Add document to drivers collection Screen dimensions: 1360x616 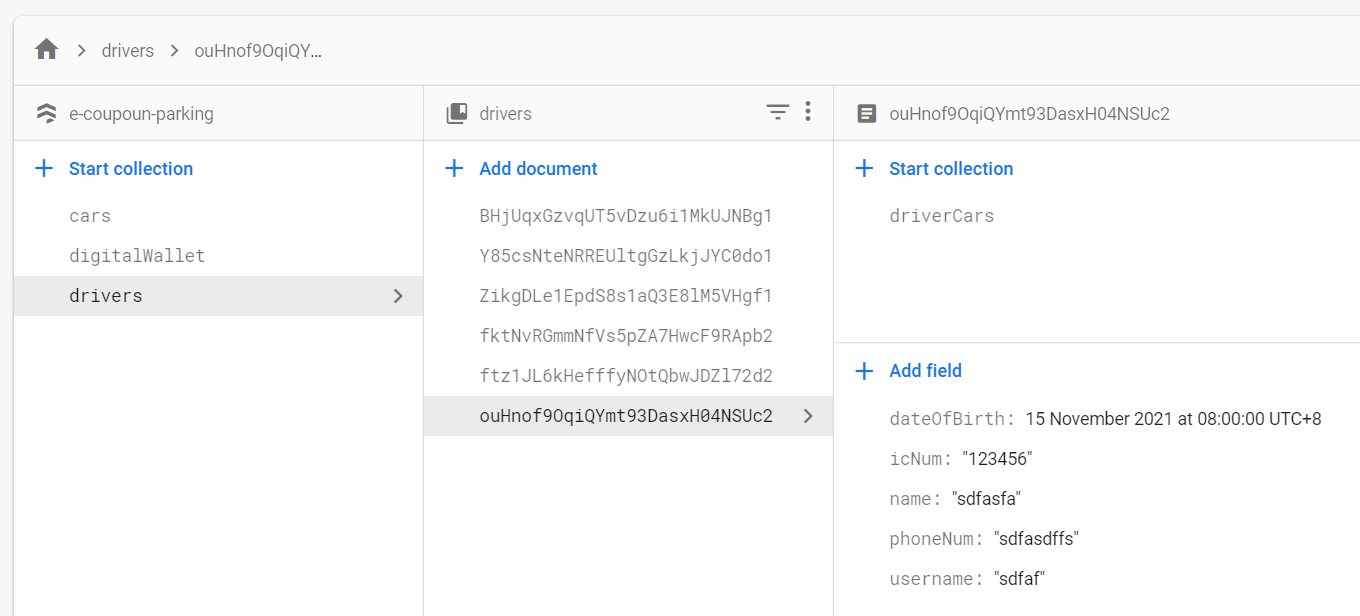tap(538, 169)
